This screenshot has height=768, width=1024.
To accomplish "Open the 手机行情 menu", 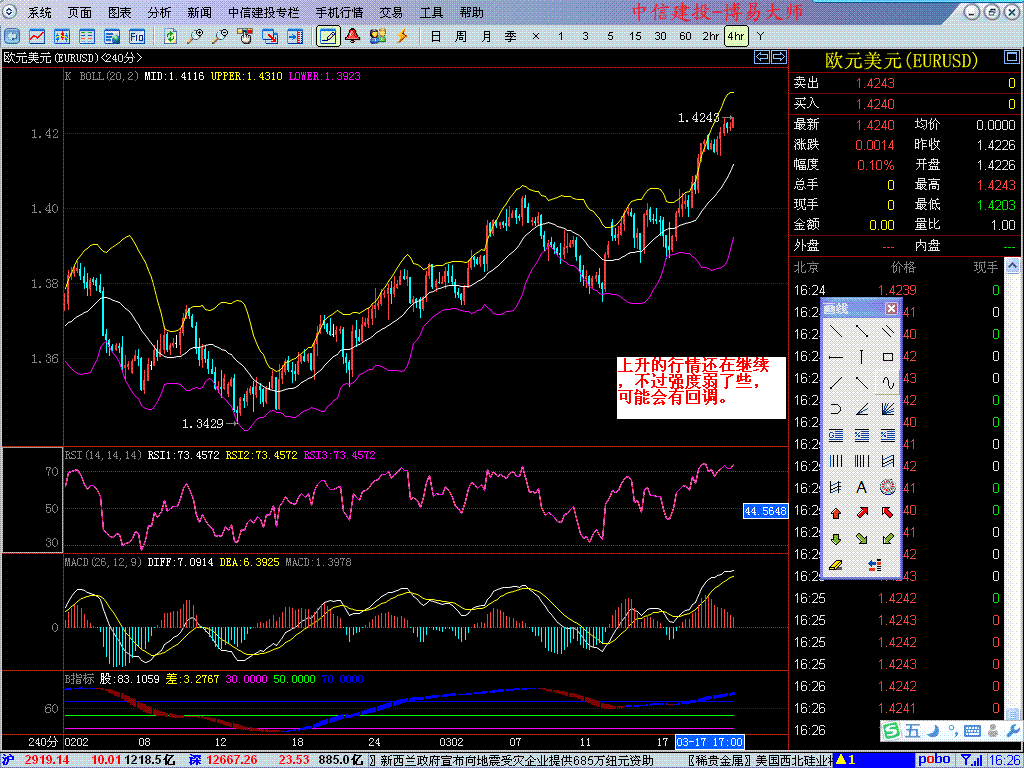I will [340, 12].
